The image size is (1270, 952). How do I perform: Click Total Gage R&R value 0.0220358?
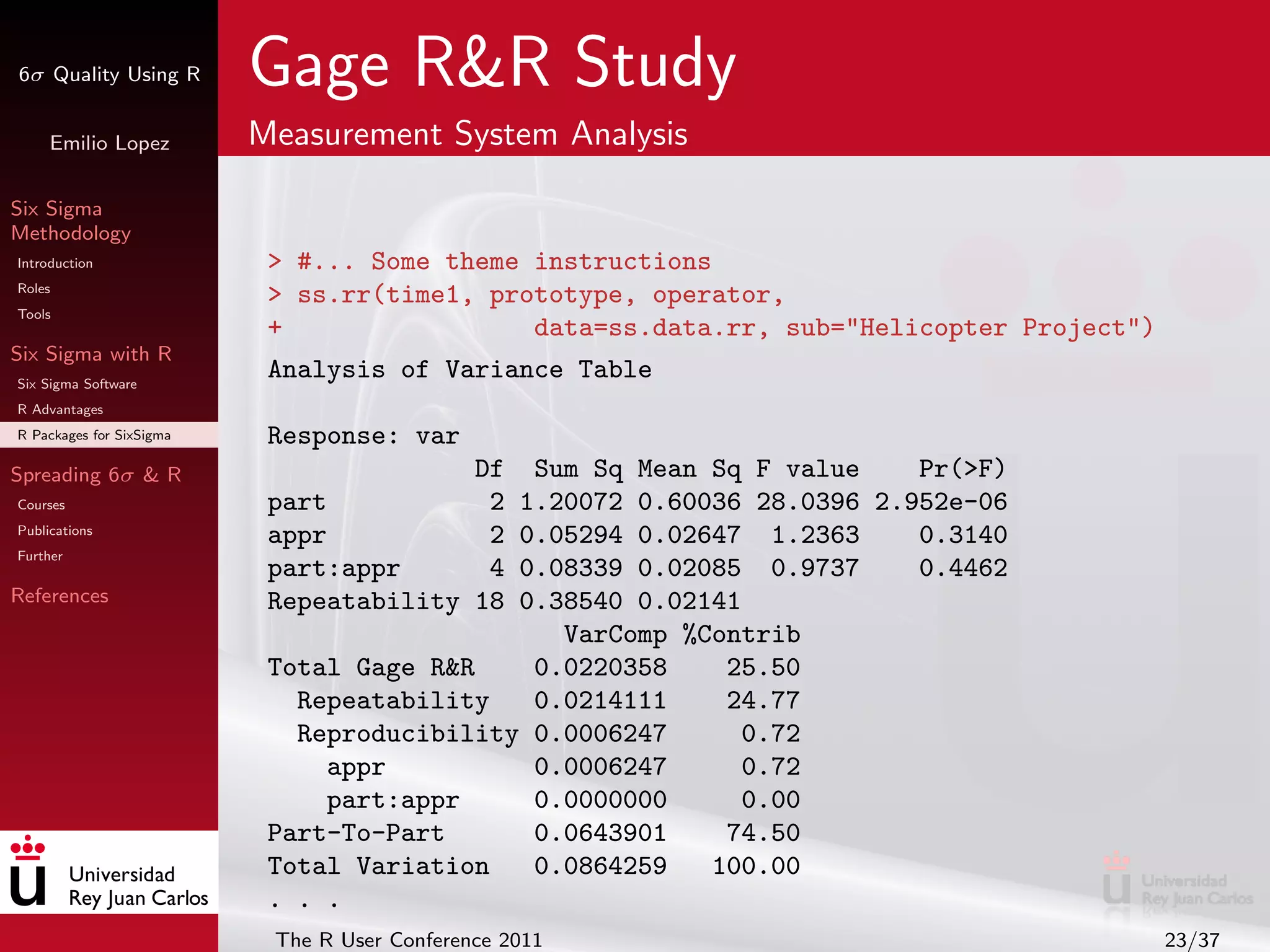tap(601, 668)
